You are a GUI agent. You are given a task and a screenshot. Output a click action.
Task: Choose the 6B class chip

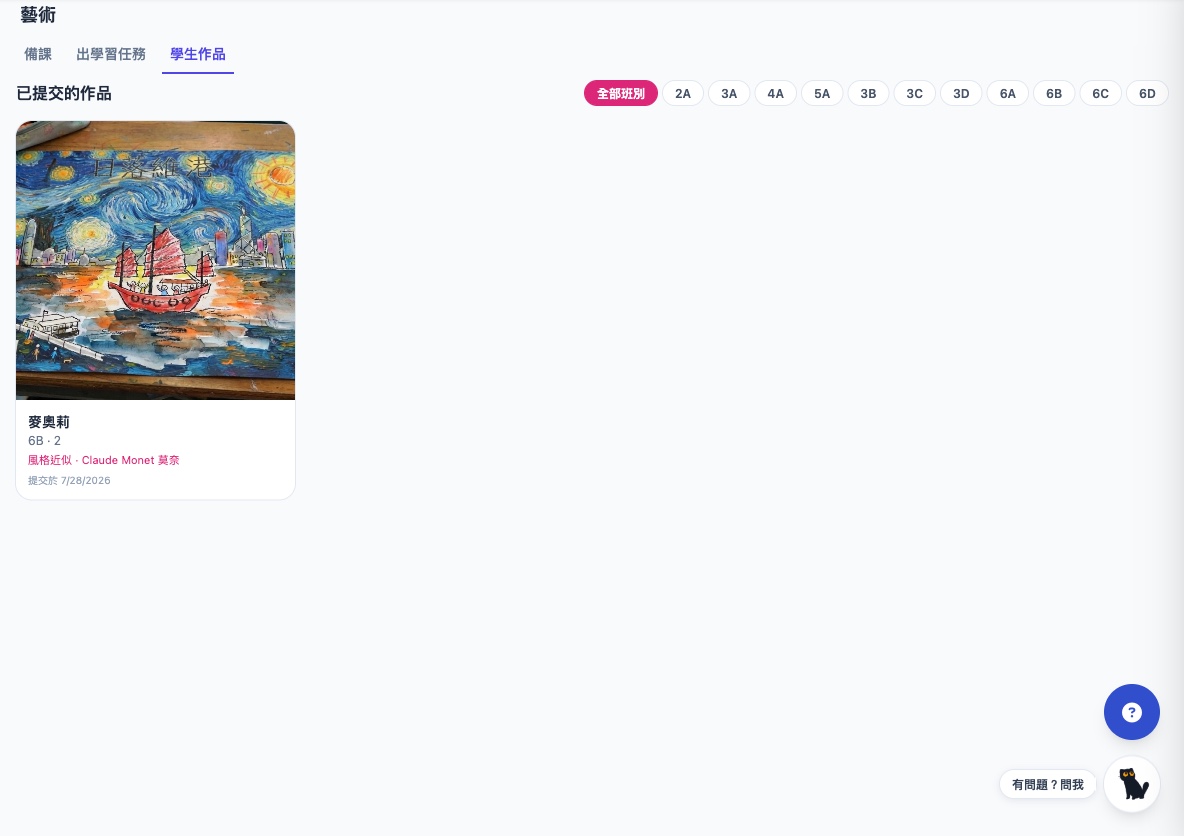(x=1053, y=94)
